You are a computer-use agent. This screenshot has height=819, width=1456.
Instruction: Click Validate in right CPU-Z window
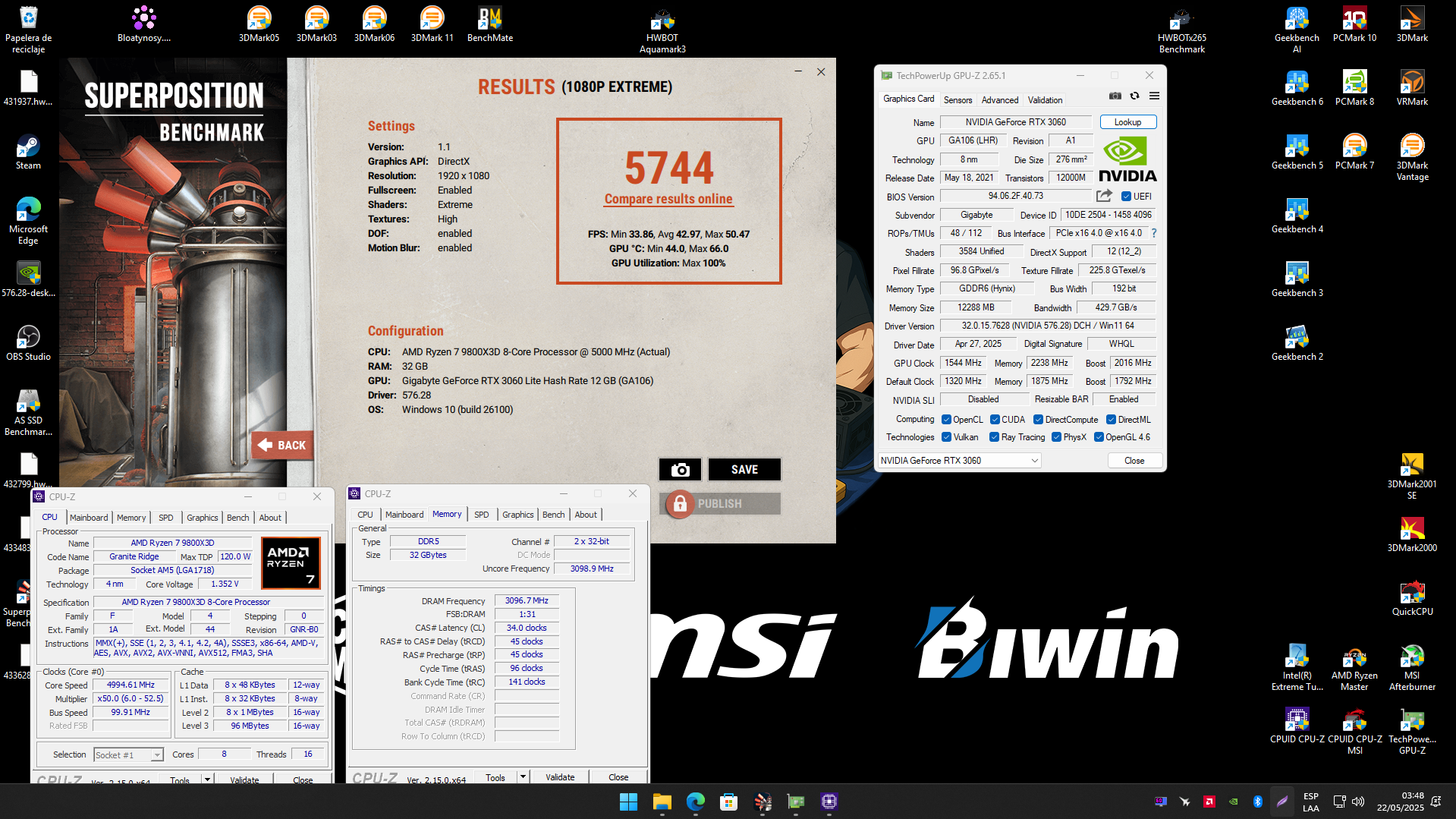click(x=560, y=777)
